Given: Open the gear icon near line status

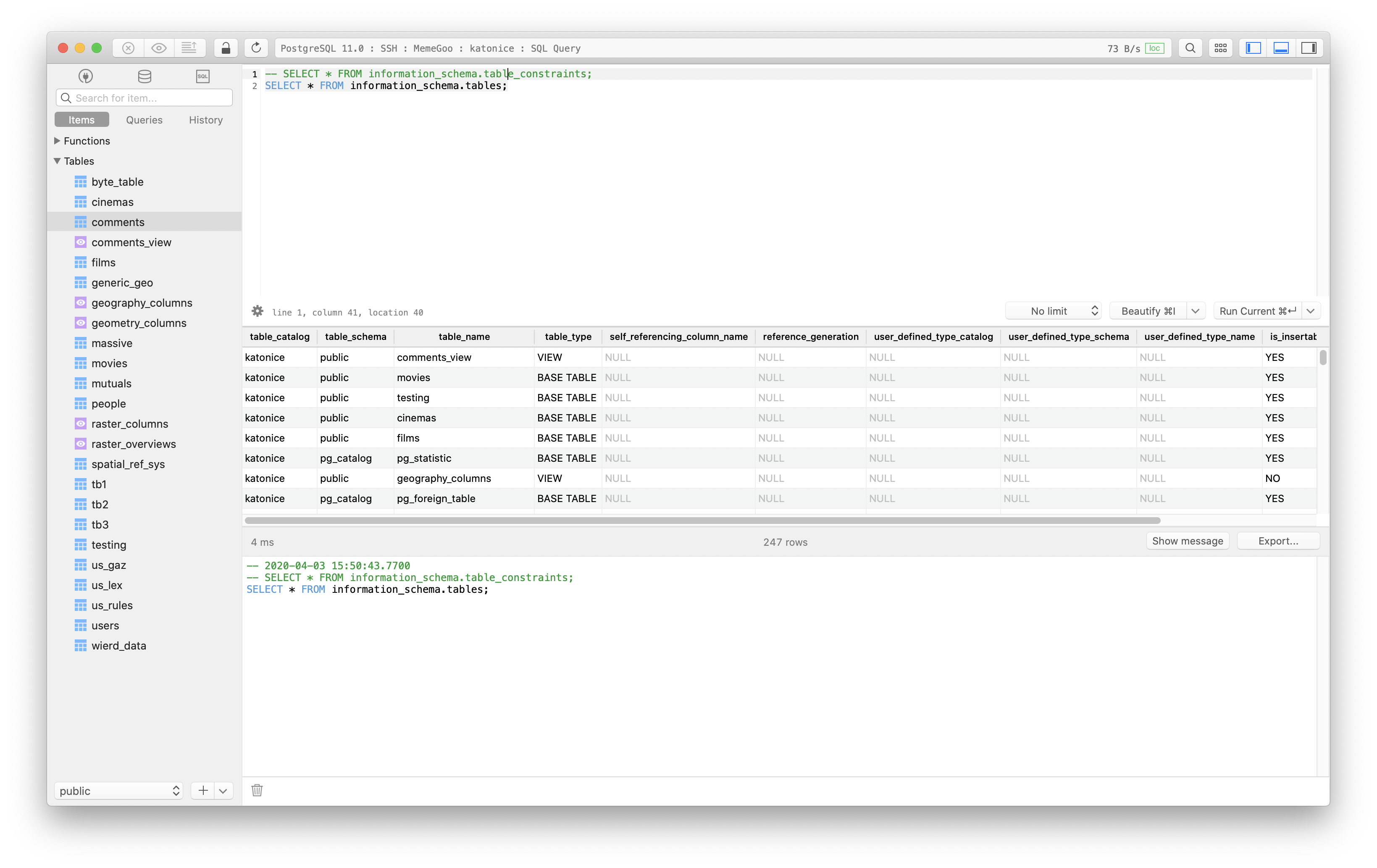Looking at the screenshot, I should tap(258, 311).
